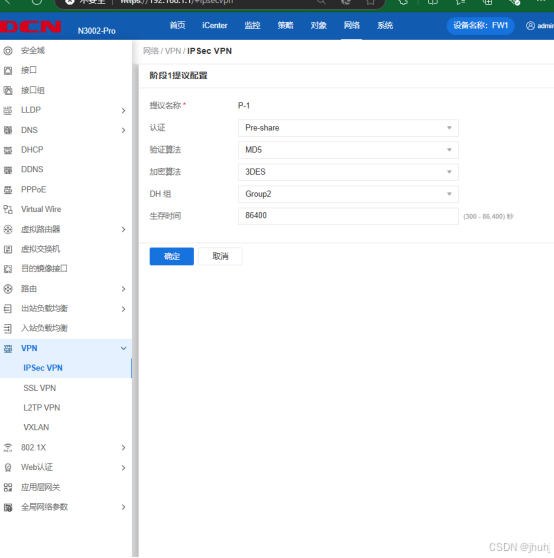Open the iCenter tab
Viewport: 554px width, 558px height.
(x=215, y=26)
